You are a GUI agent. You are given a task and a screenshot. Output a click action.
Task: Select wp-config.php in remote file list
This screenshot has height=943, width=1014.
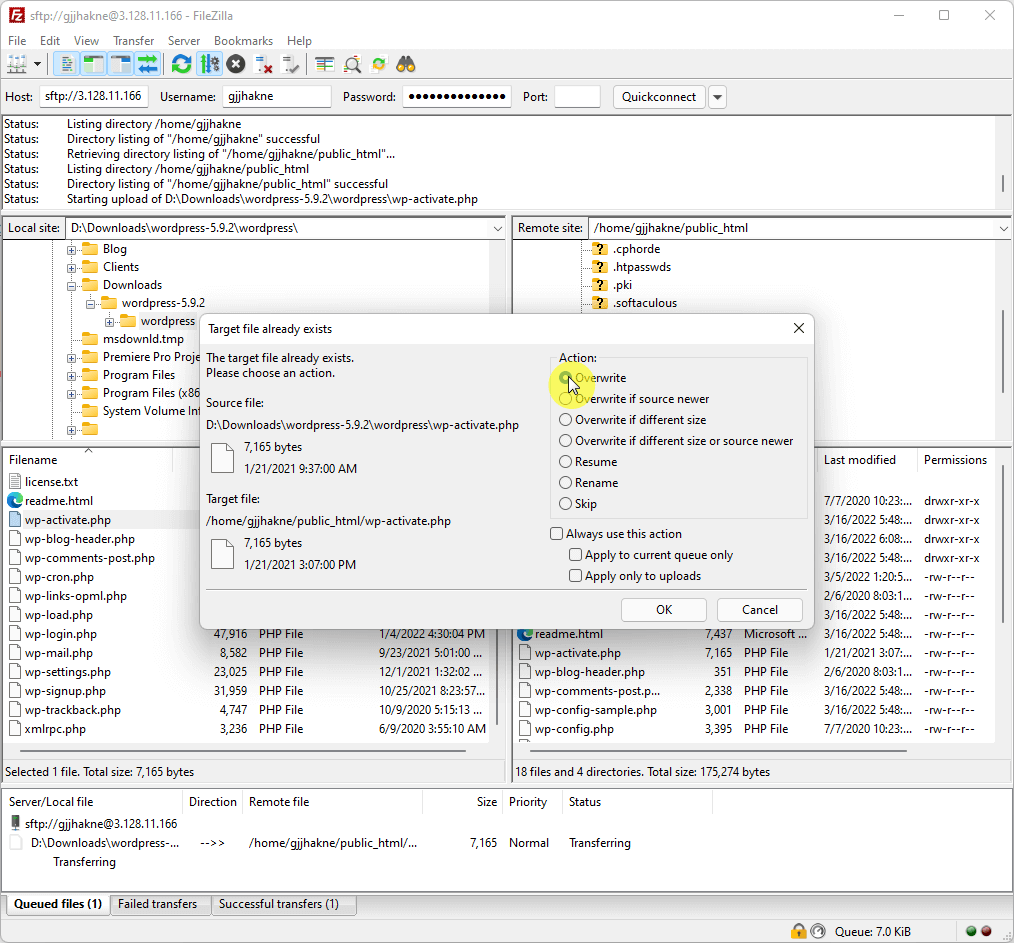point(574,729)
